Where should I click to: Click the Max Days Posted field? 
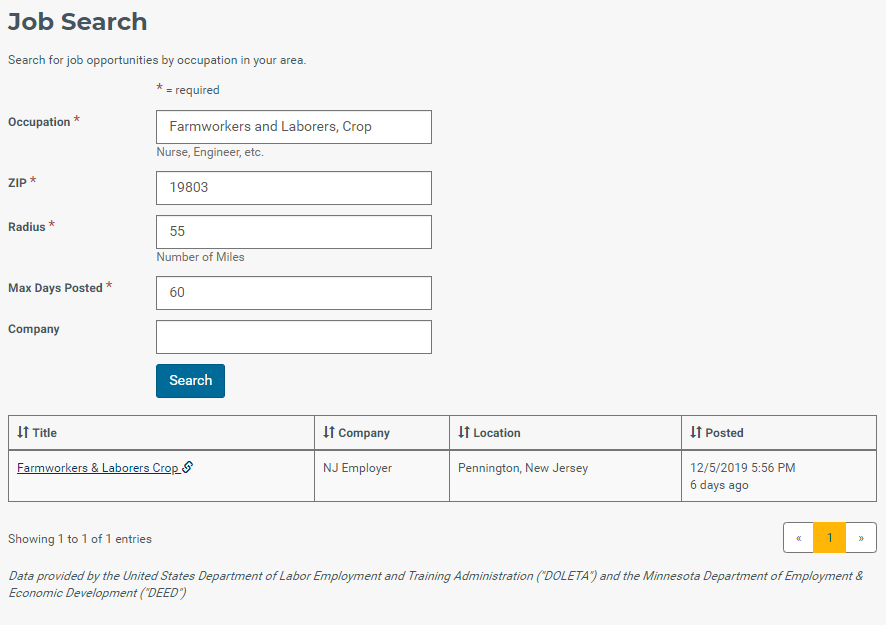[294, 293]
